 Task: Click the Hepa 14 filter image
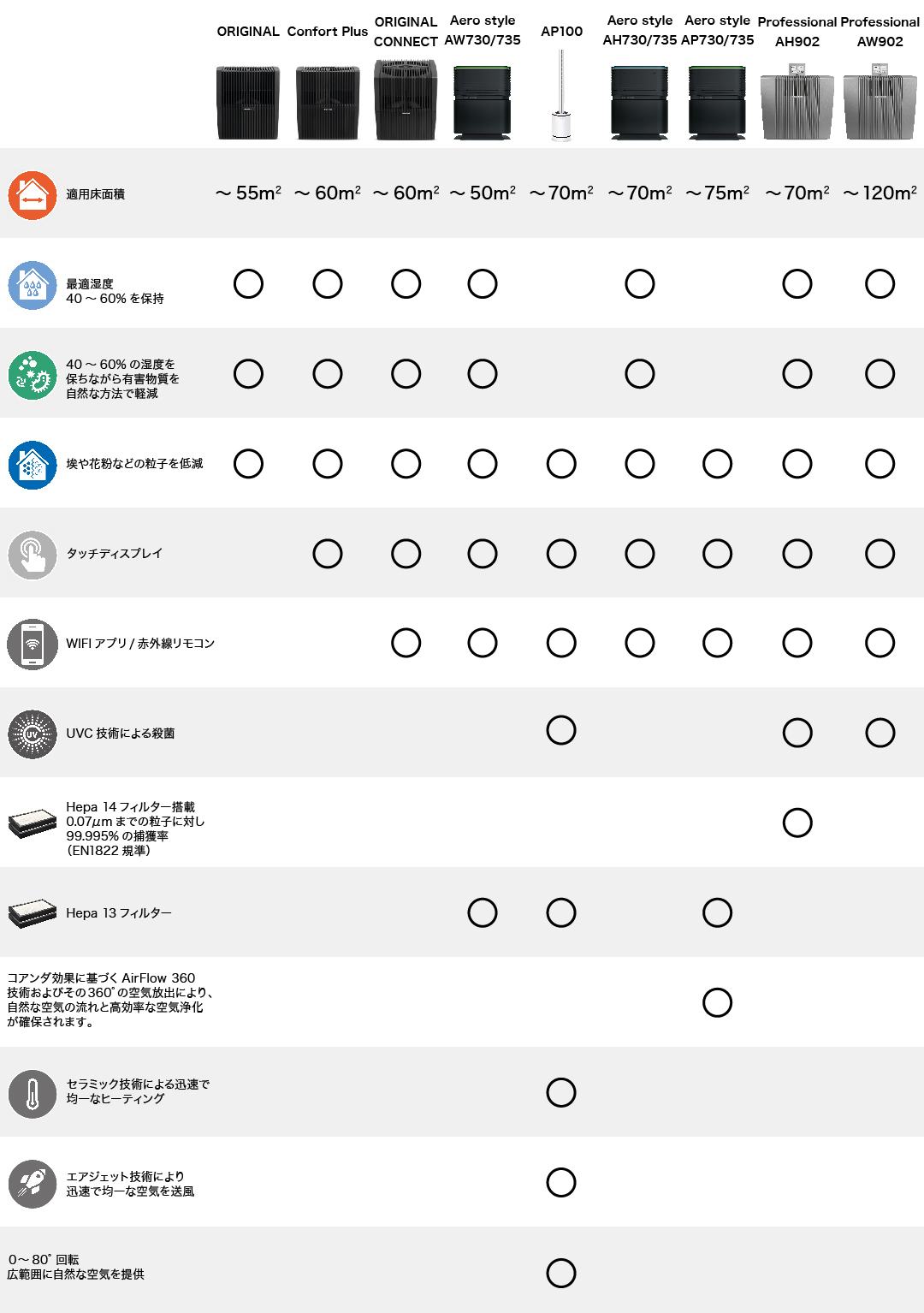tap(33, 823)
